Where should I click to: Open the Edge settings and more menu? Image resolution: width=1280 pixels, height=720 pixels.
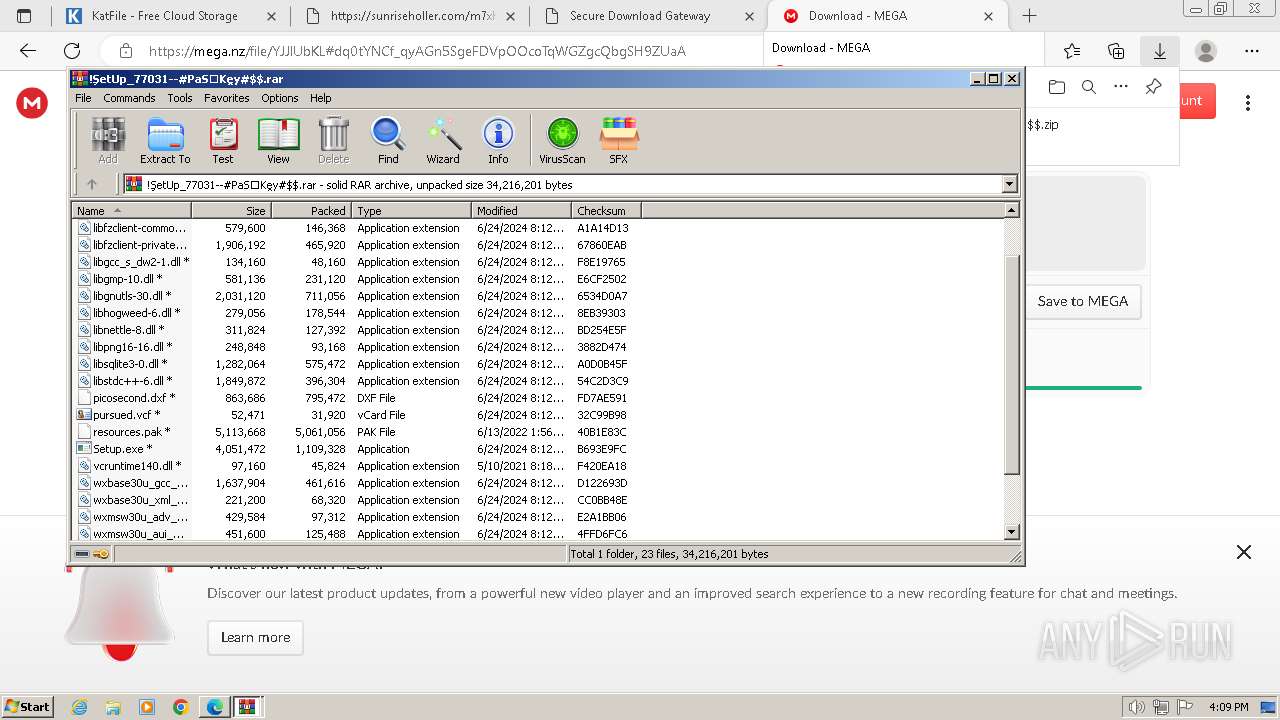(x=1252, y=51)
